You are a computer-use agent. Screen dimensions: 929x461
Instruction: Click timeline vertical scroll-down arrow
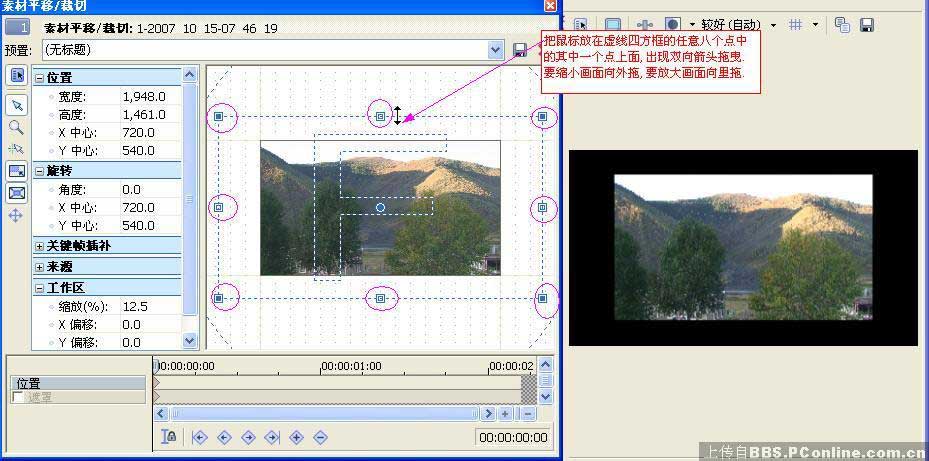pos(546,396)
